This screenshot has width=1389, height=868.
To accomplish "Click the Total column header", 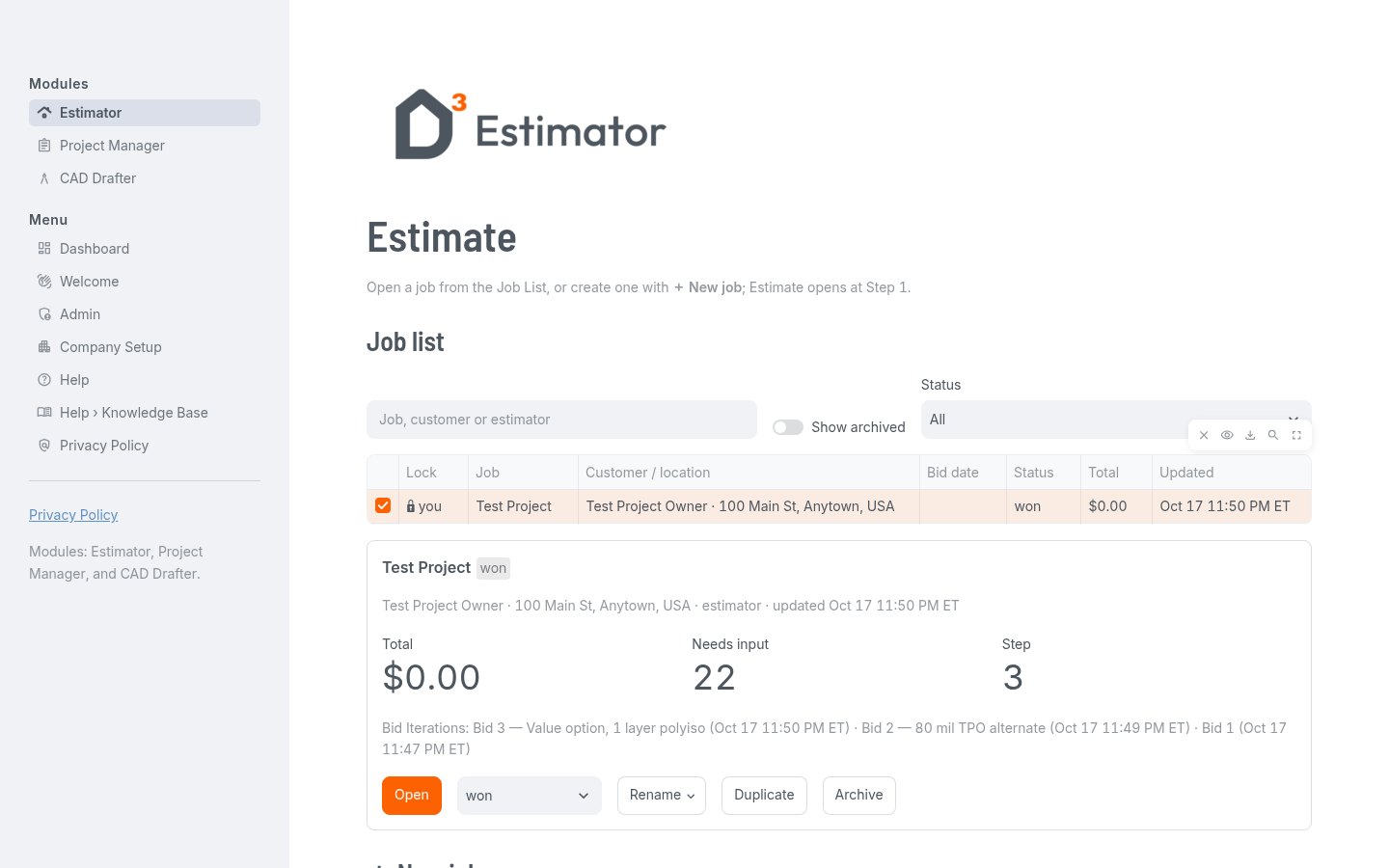I will [x=1116, y=473].
